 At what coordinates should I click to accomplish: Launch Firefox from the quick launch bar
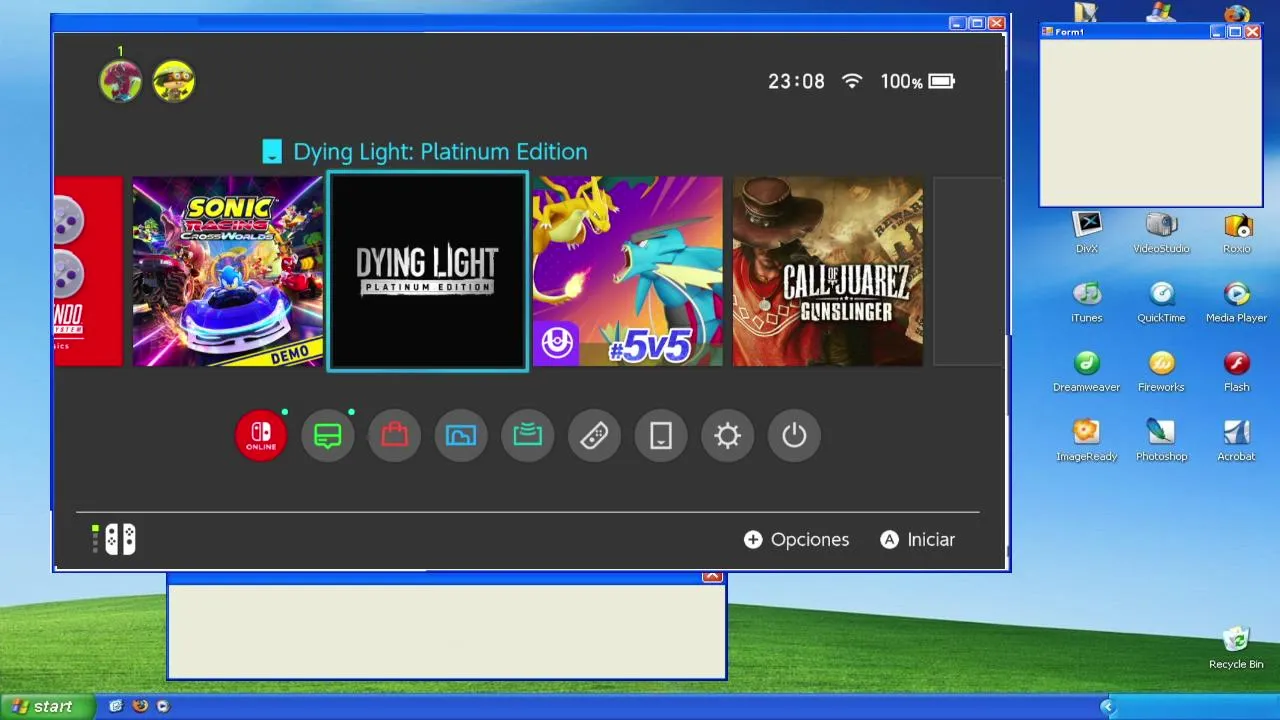(x=140, y=706)
